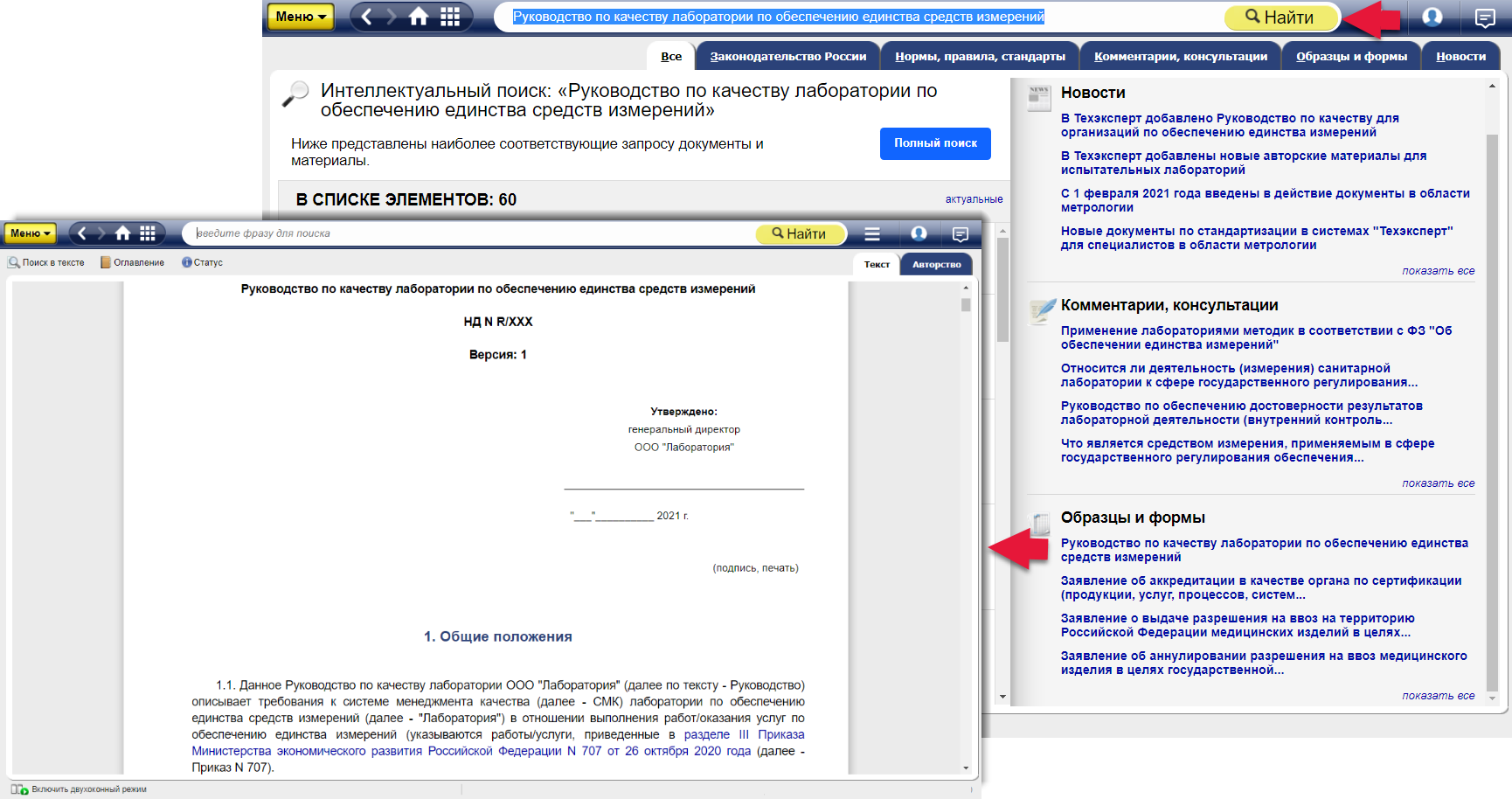1512x799 pixels.
Task: Open Заявление о выдаче разрешения на ввоз link
Action: pyautogui.click(x=1238, y=625)
